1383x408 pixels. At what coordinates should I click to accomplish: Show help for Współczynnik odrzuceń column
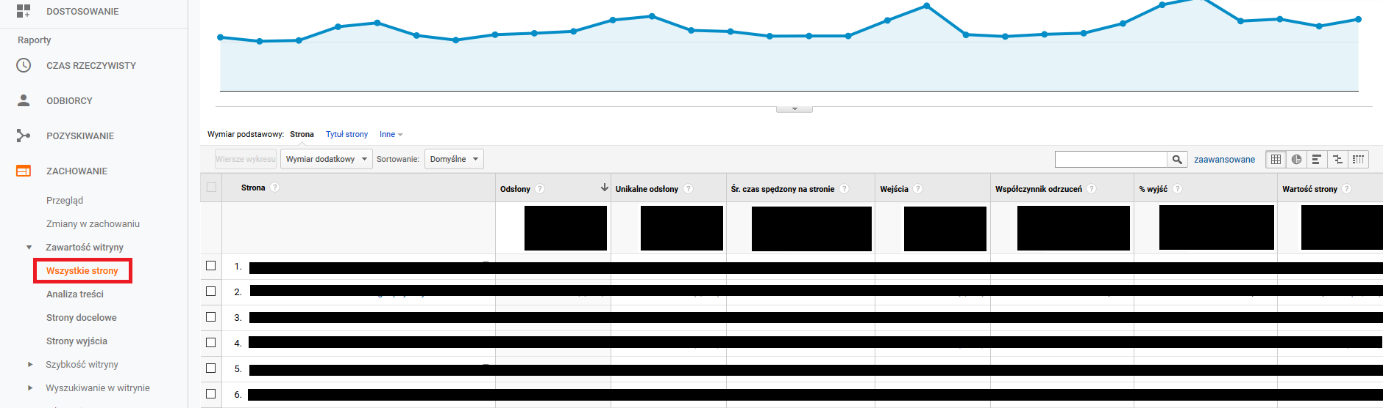point(1091,188)
